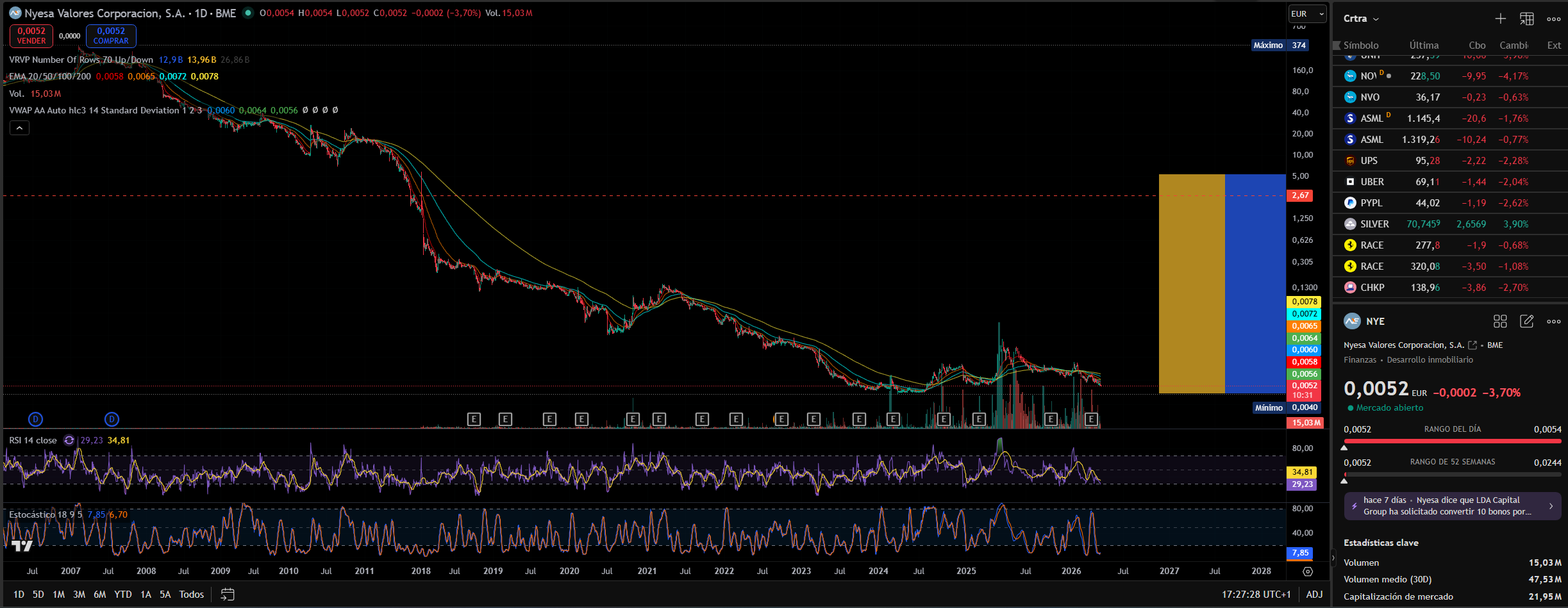Open the RSI indicator refresh icon
The width and height of the screenshot is (1568, 608).
click(69, 441)
